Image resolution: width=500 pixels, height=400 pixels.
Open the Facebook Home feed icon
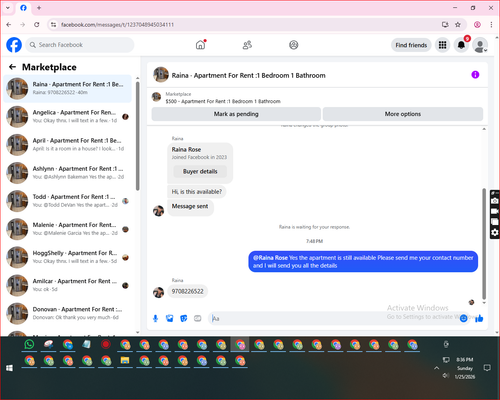coord(200,45)
